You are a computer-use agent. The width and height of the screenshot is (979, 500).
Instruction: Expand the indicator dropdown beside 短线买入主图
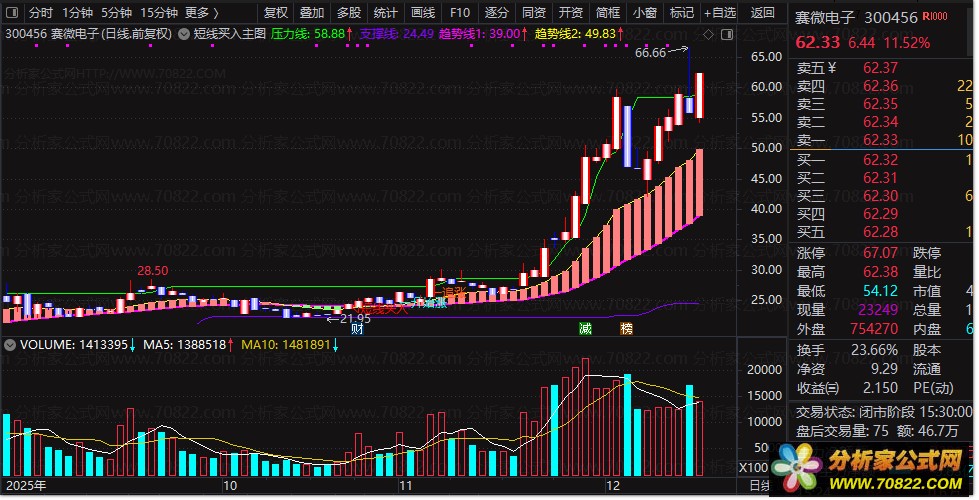[184, 34]
